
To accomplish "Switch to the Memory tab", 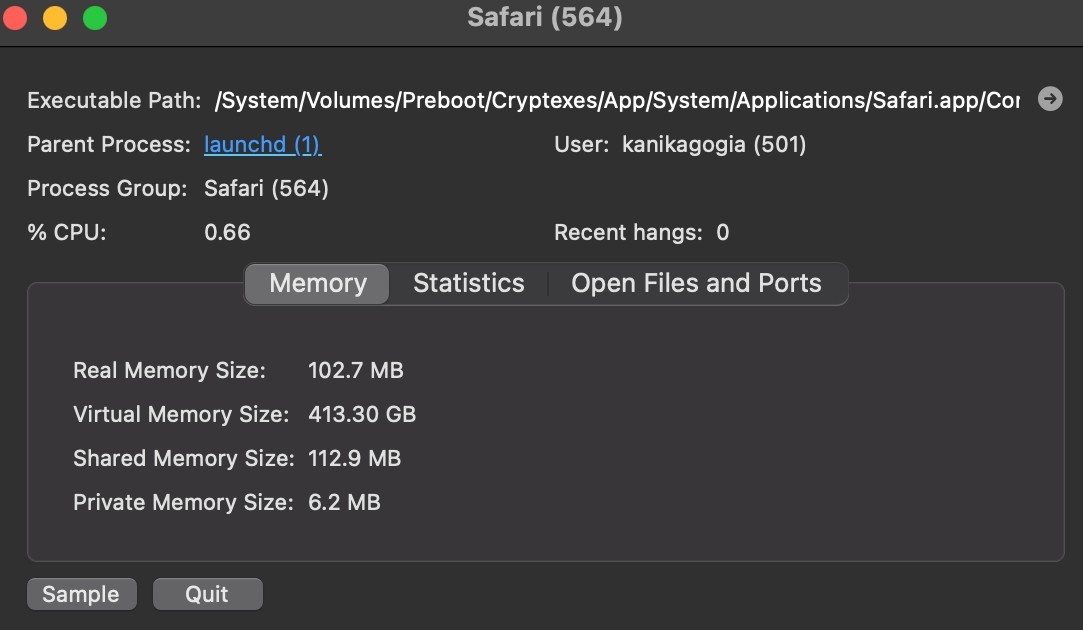I will pos(318,283).
